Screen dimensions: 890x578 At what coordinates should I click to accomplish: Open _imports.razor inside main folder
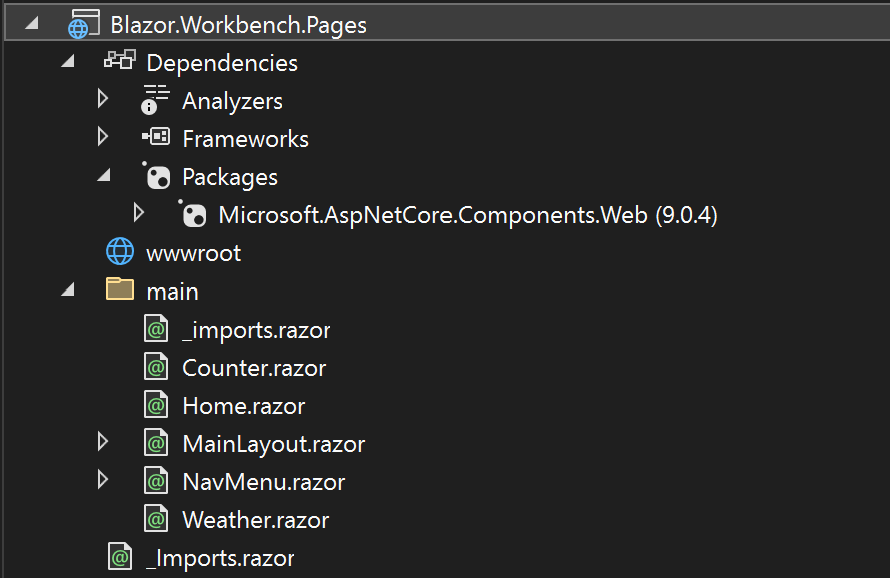pyautogui.click(x=256, y=330)
